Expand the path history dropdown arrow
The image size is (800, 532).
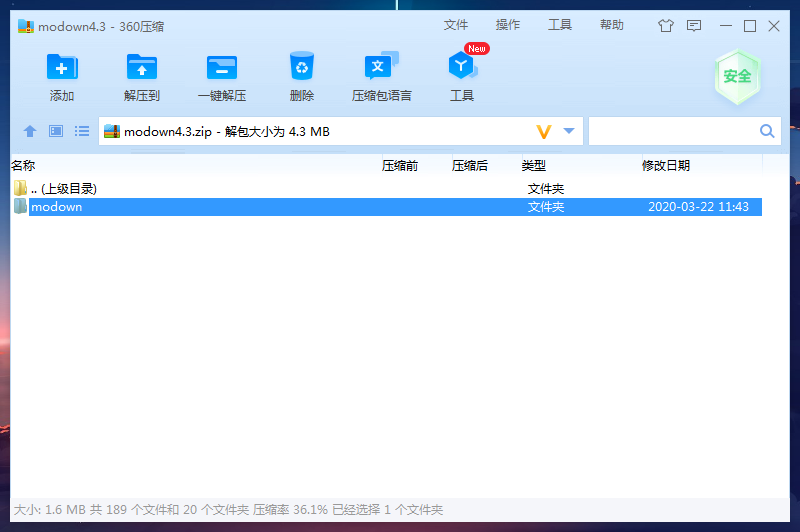pyautogui.click(x=569, y=131)
